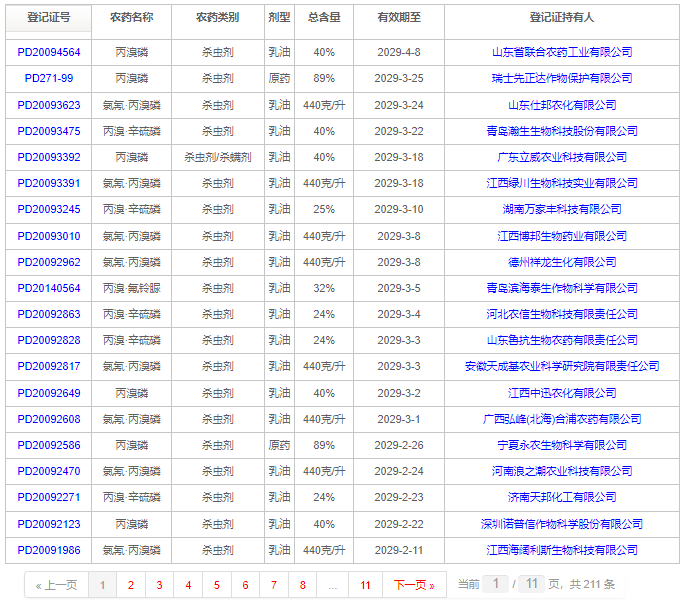681x603 pixels.
Task: Go to page 5 of results
Action: pyautogui.click(x=217, y=585)
